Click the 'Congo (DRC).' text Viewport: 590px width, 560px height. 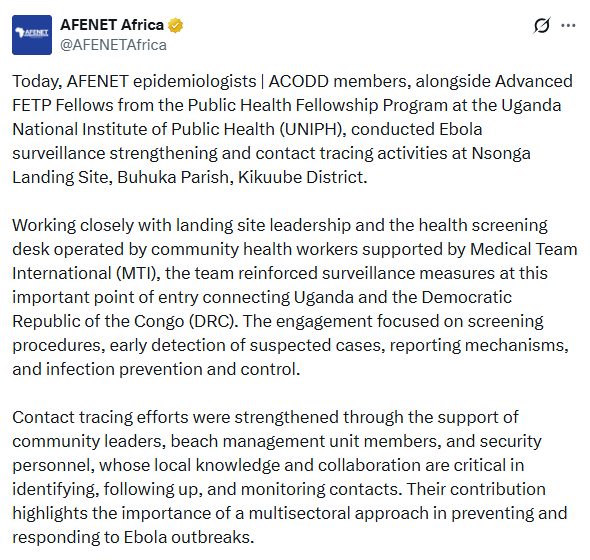pos(186,321)
